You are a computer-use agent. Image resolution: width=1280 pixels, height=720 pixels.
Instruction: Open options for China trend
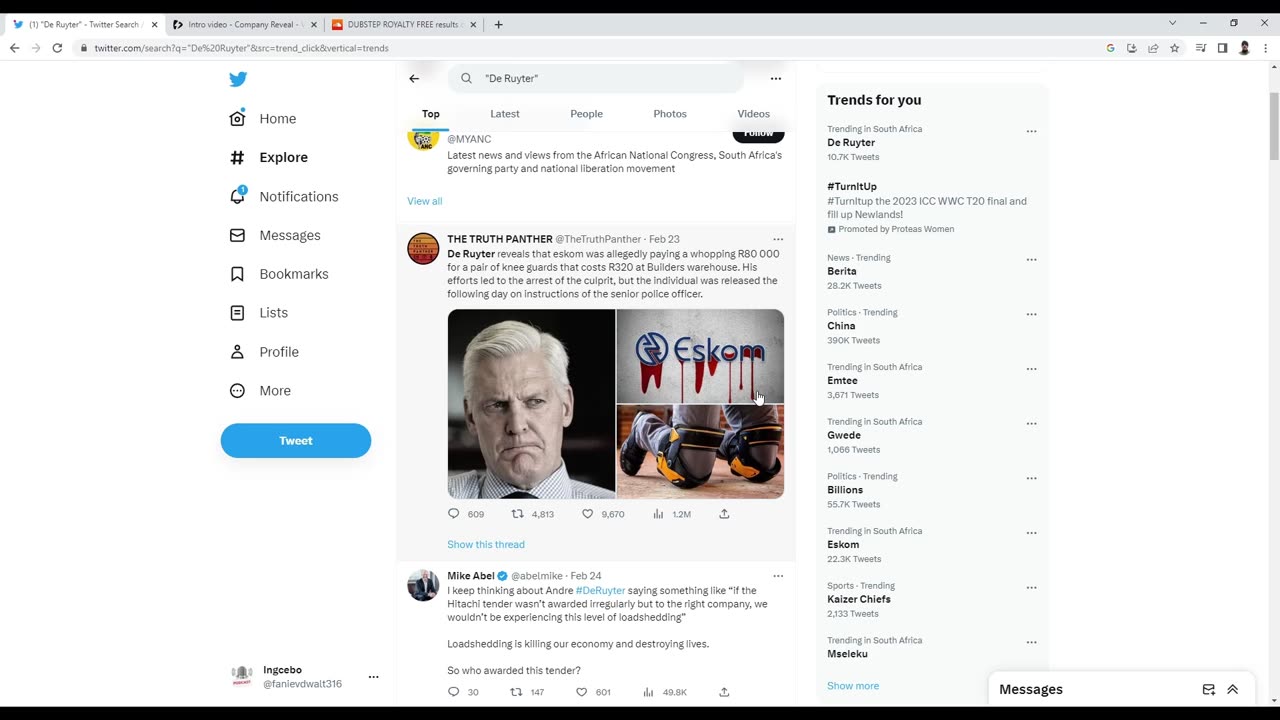[x=1031, y=314]
